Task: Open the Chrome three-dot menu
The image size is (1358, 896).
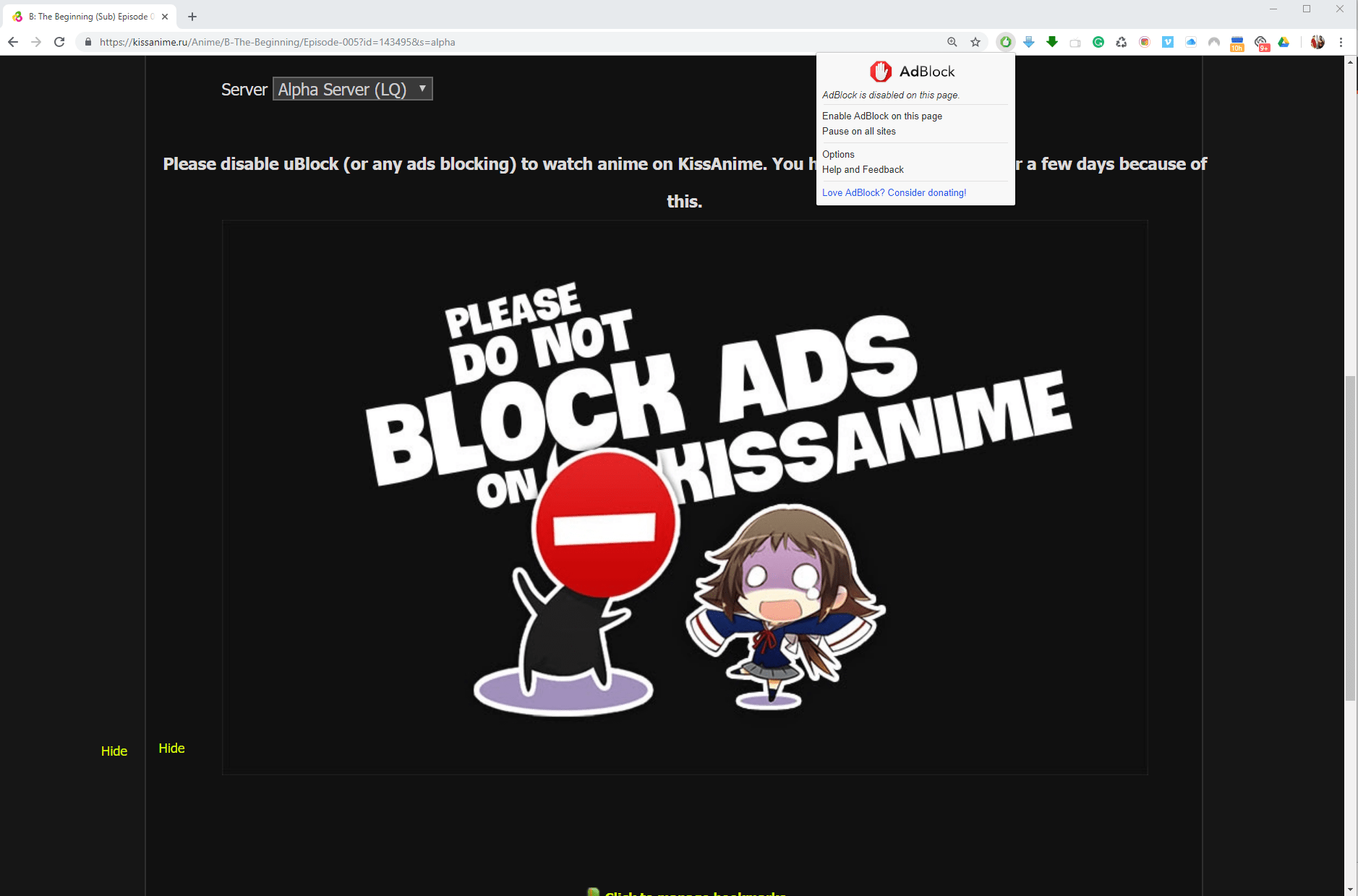Action: pos(1341,42)
